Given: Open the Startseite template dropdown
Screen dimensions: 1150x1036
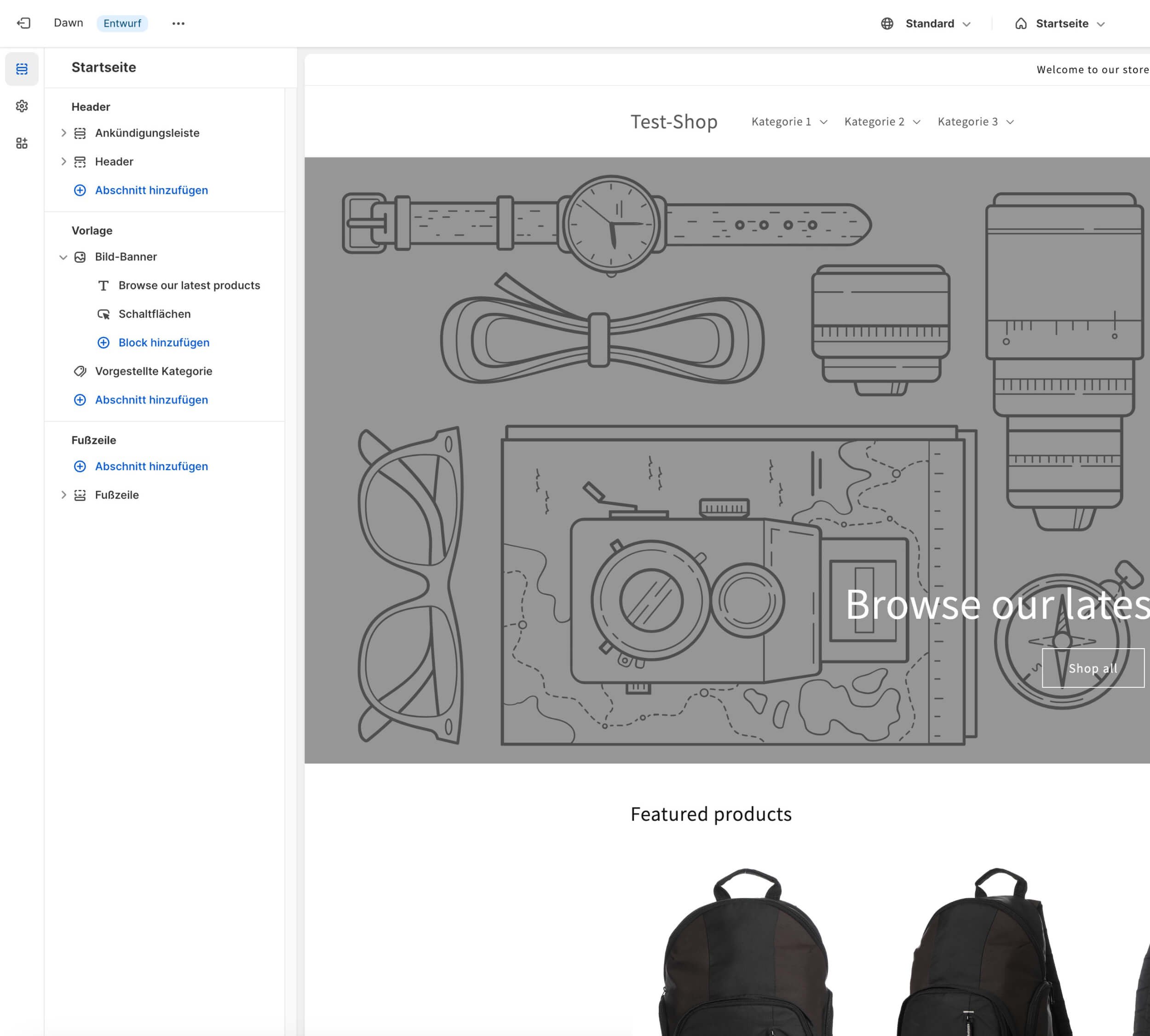Looking at the screenshot, I should [x=1069, y=23].
